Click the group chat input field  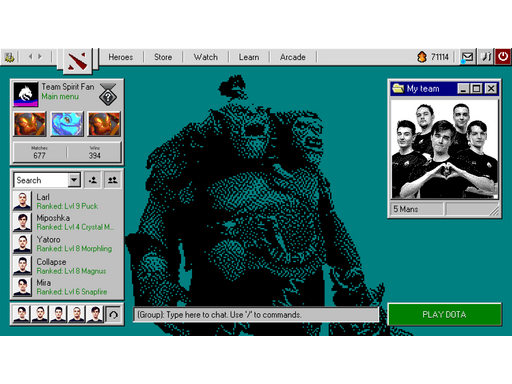[x=256, y=315]
